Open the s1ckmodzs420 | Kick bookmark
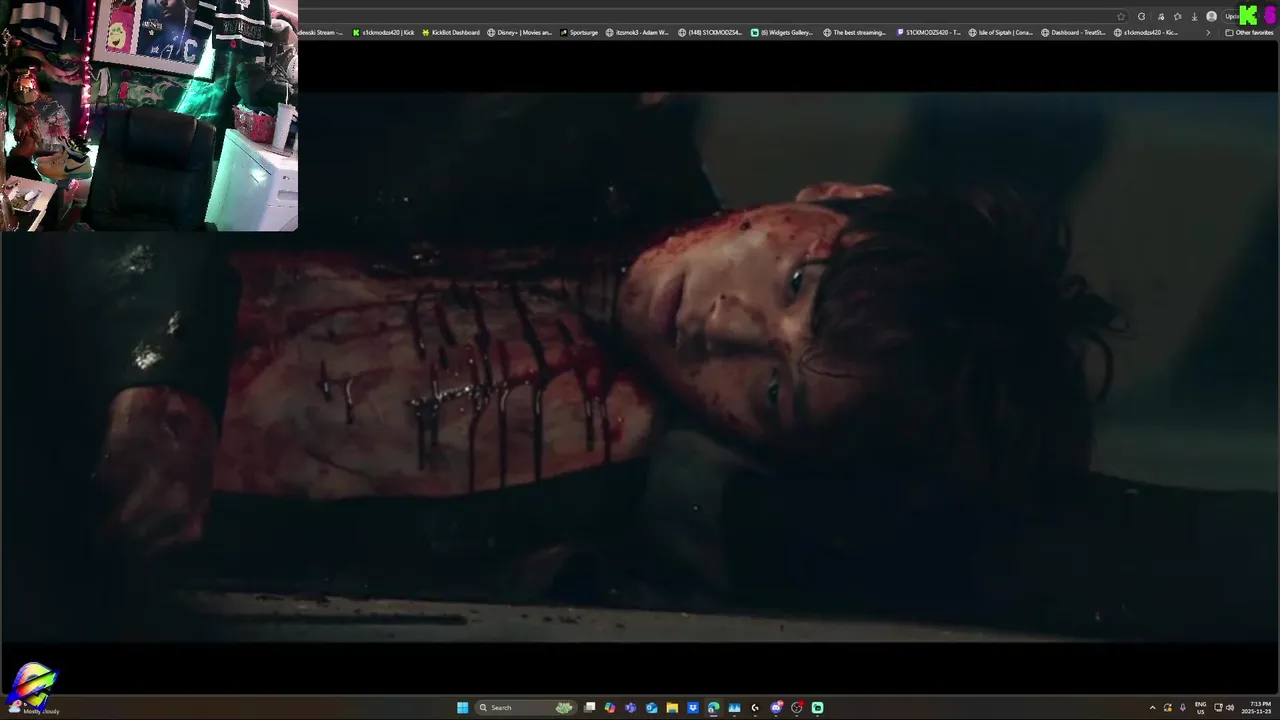 click(x=383, y=32)
